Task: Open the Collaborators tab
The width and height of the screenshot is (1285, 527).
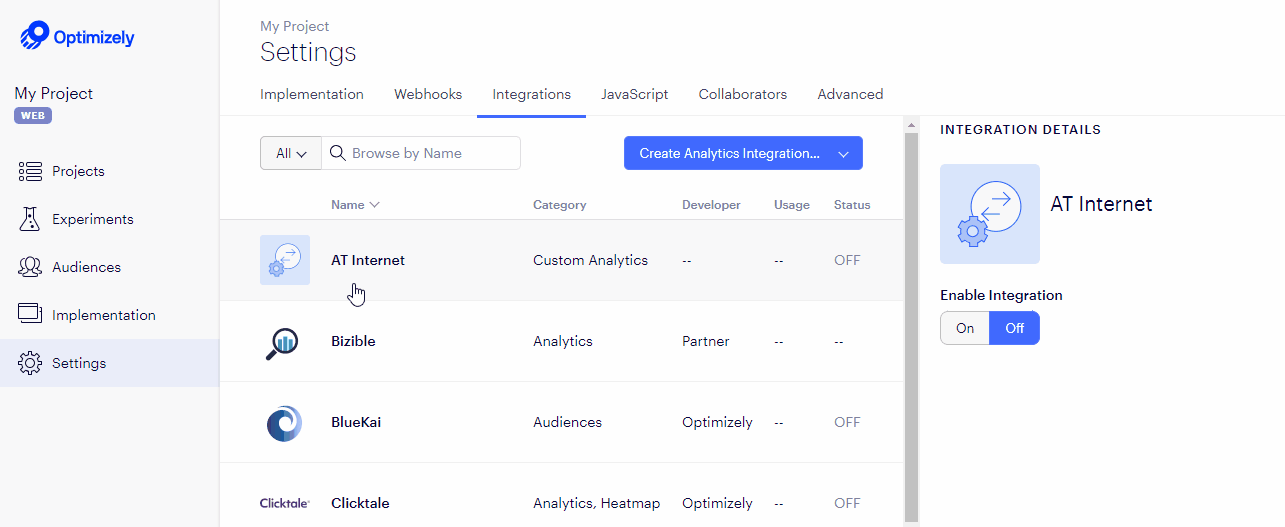Action: click(742, 94)
